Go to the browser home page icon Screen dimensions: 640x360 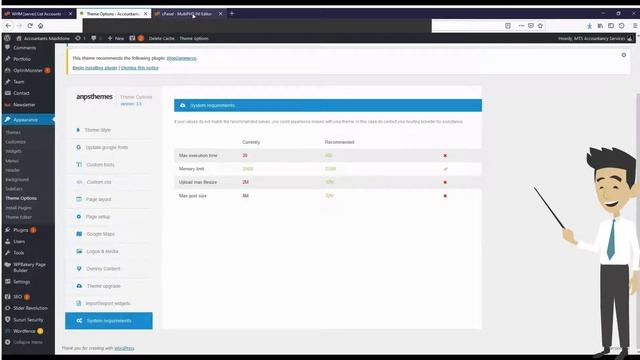[40, 25]
